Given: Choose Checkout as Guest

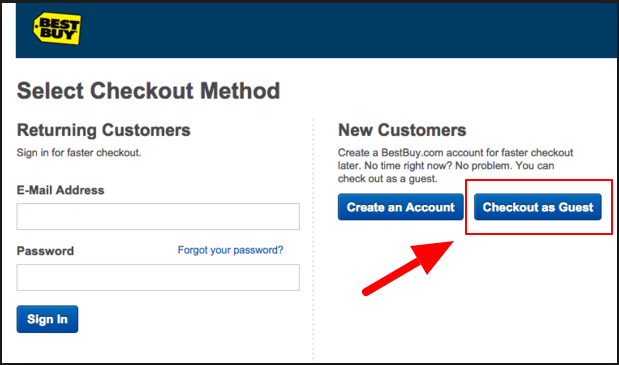Looking at the screenshot, I should pos(538,207).
